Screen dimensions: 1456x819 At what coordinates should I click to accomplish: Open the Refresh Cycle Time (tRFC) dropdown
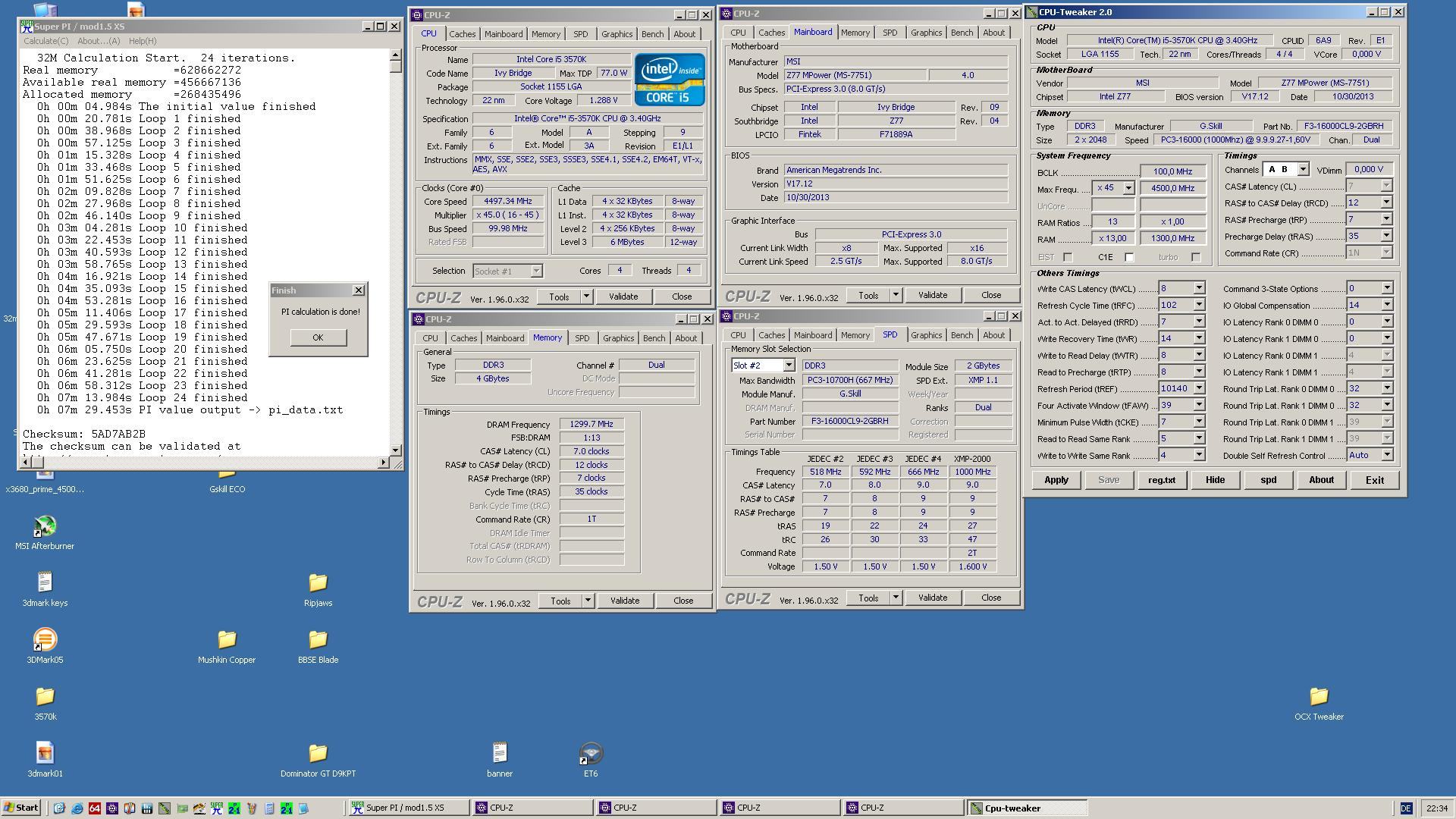coord(1199,306)
